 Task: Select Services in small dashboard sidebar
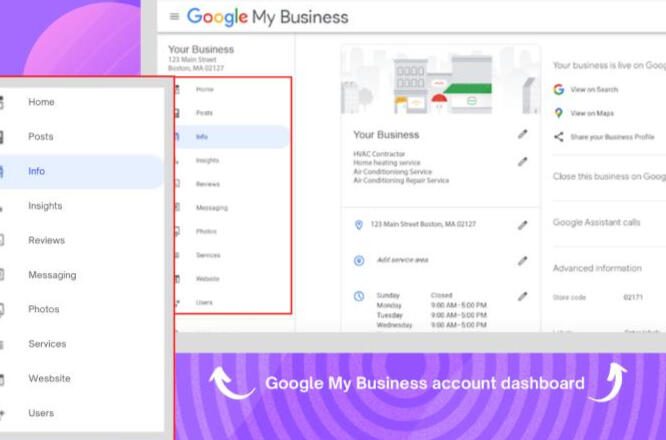pyautogui.click(x=208, y=255)
